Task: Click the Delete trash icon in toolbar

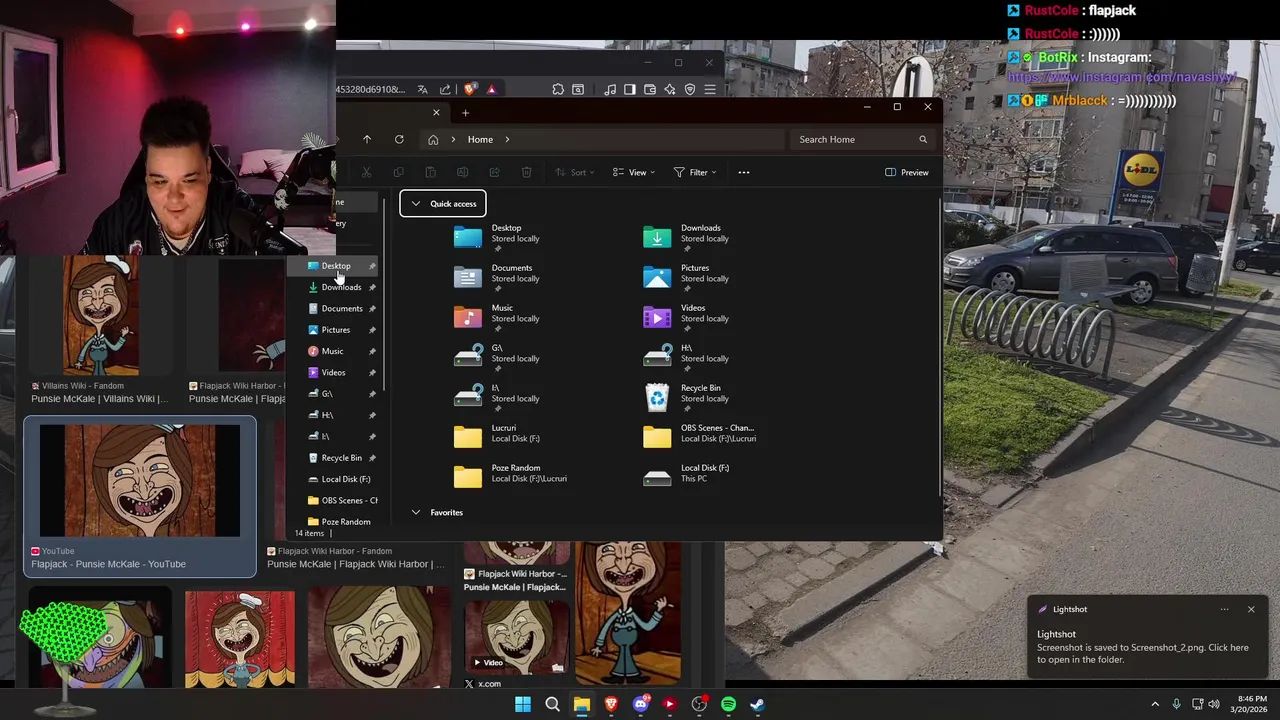Action: (526, 172)
